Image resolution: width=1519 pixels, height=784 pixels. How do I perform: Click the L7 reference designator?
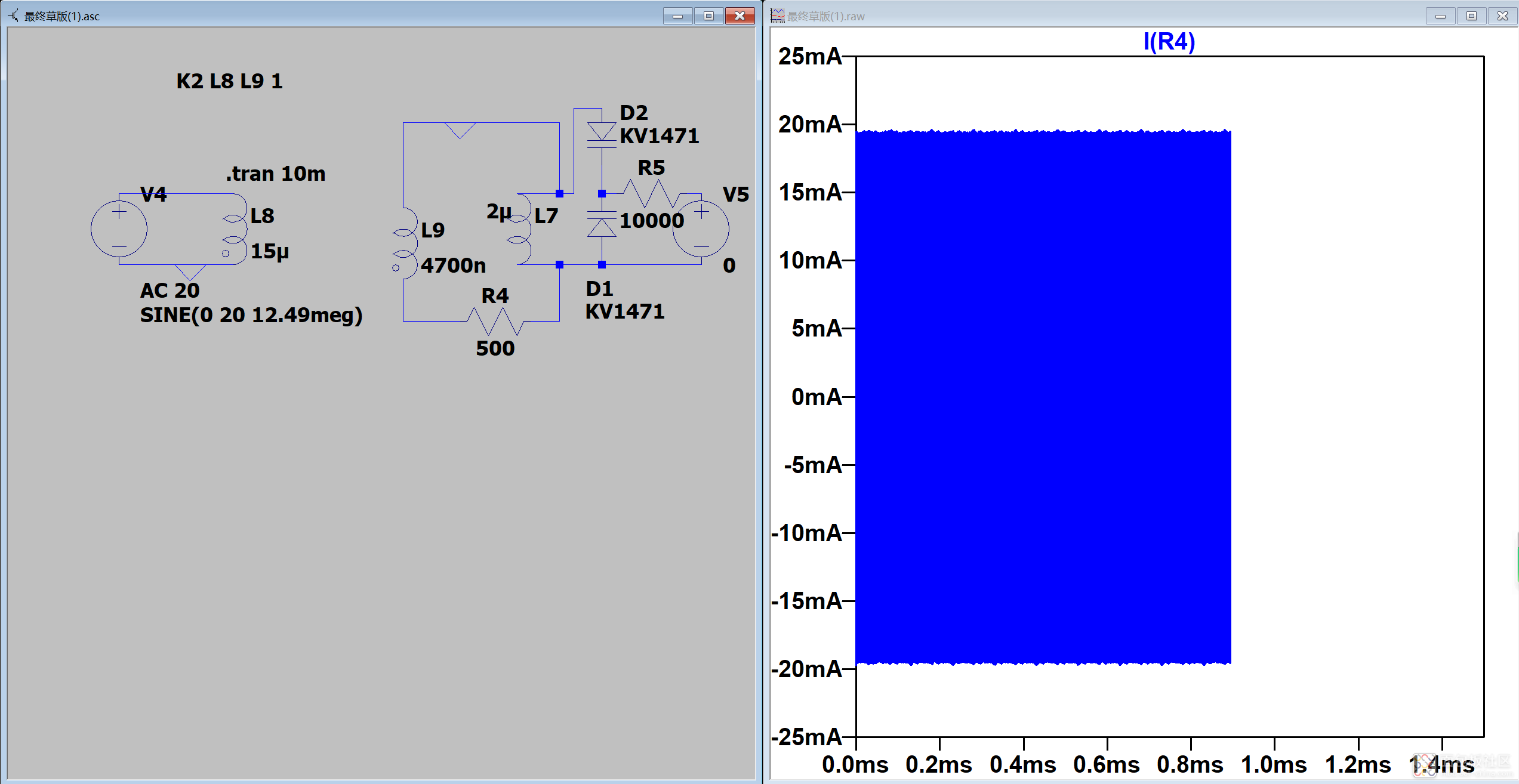pos(546,216)
